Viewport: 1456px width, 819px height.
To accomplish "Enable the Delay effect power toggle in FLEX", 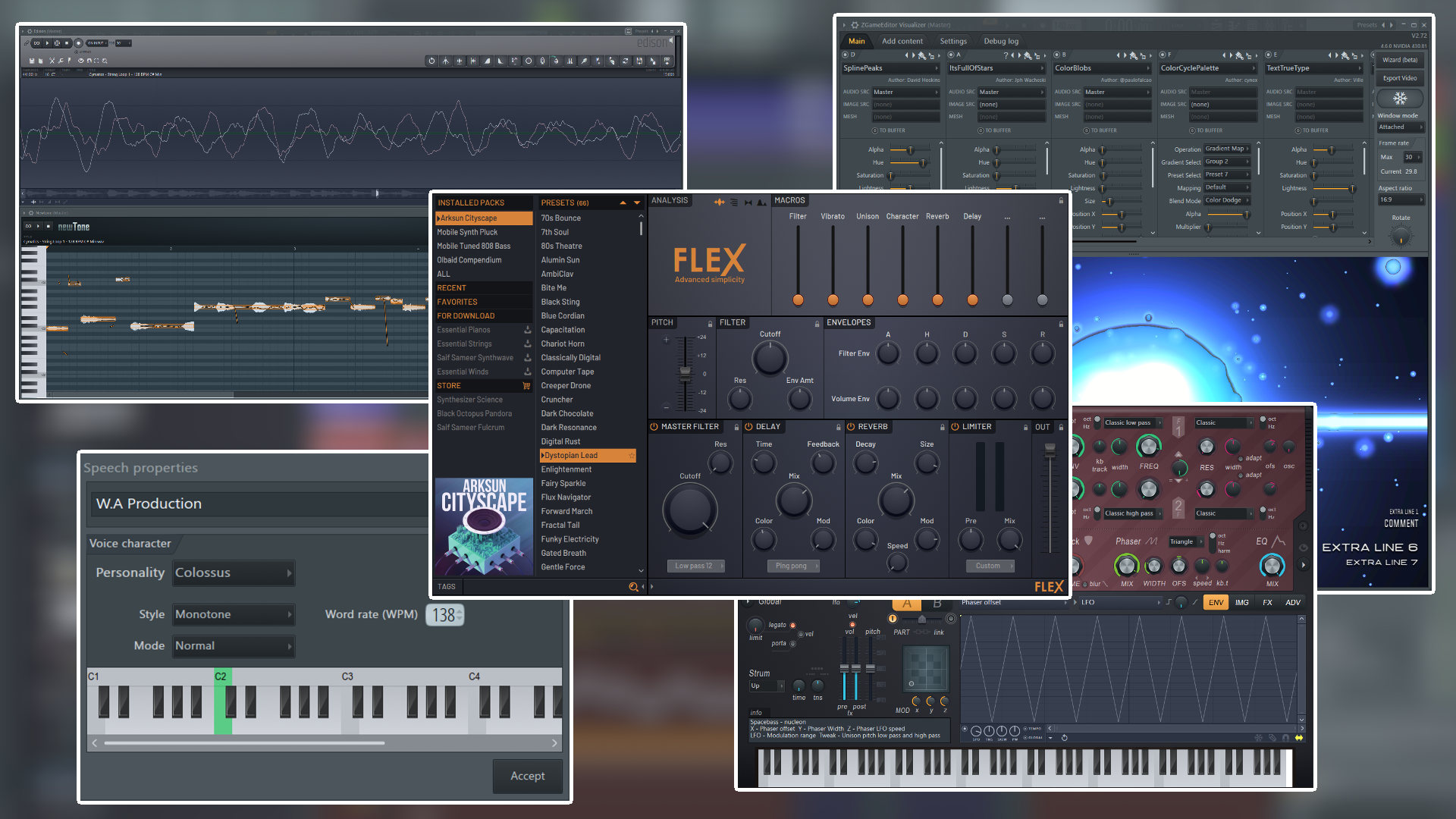I will [748, 426].
